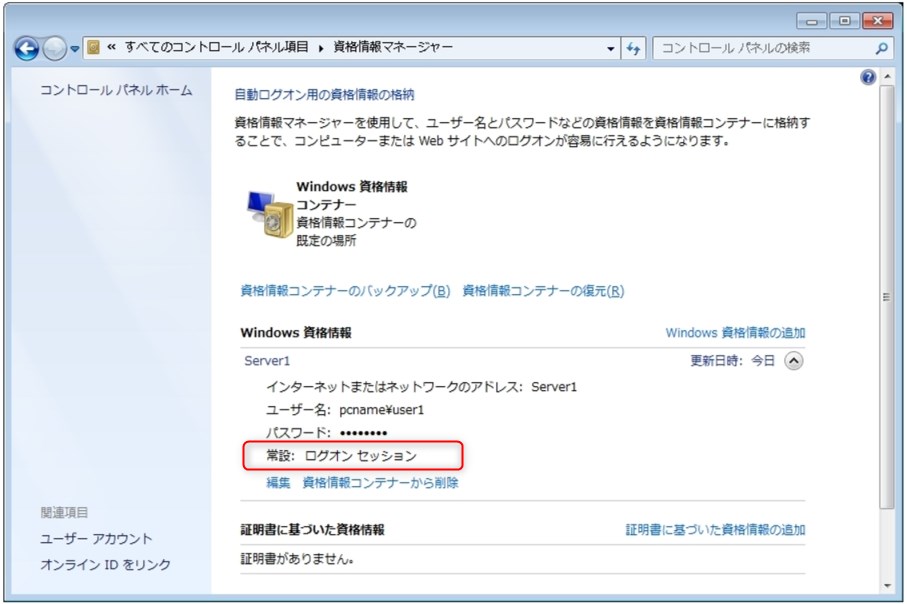Open 自動ログオン用の資格情報の格納 link

[325, 95]
